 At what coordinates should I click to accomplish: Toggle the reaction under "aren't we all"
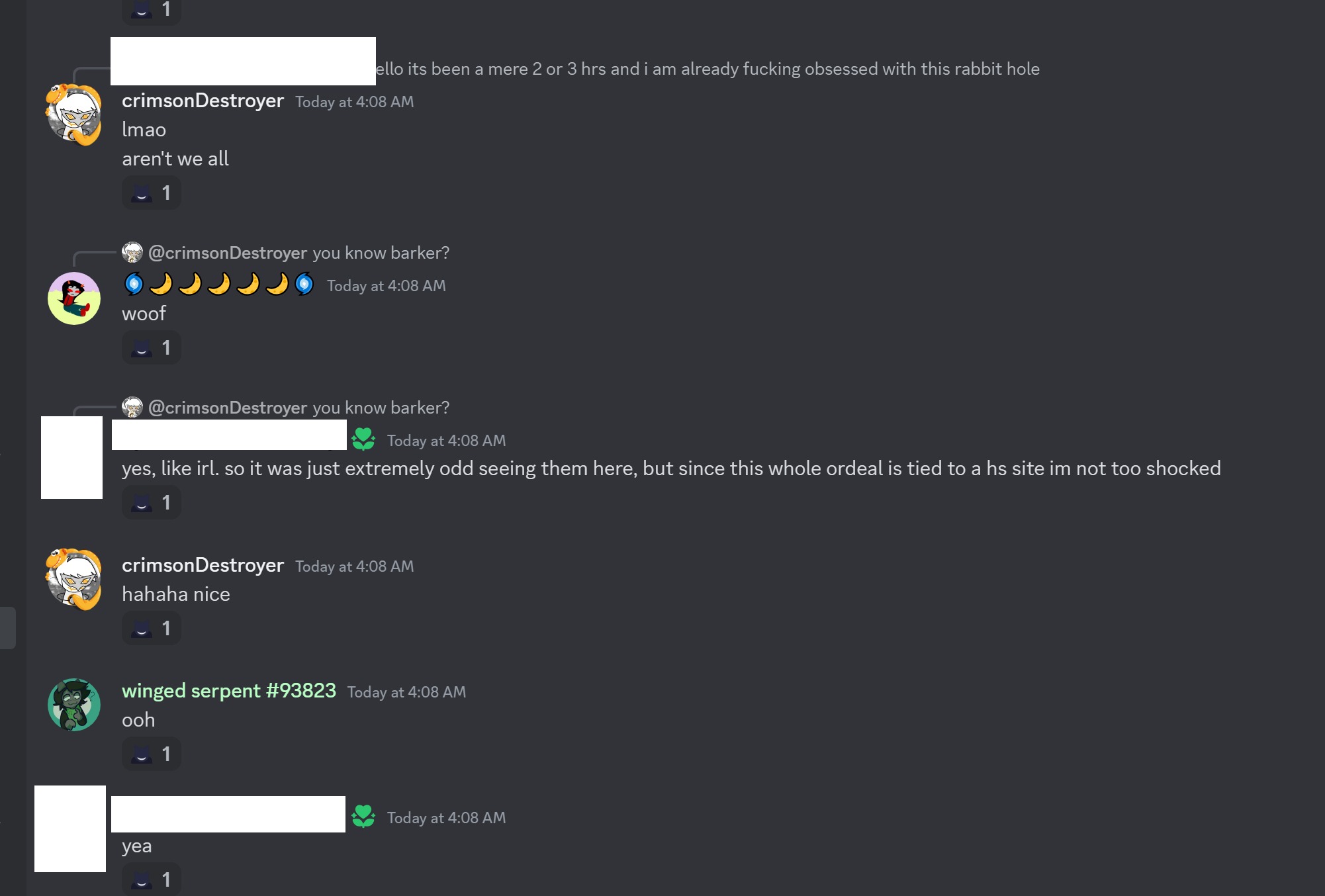[x=152, y=193]
